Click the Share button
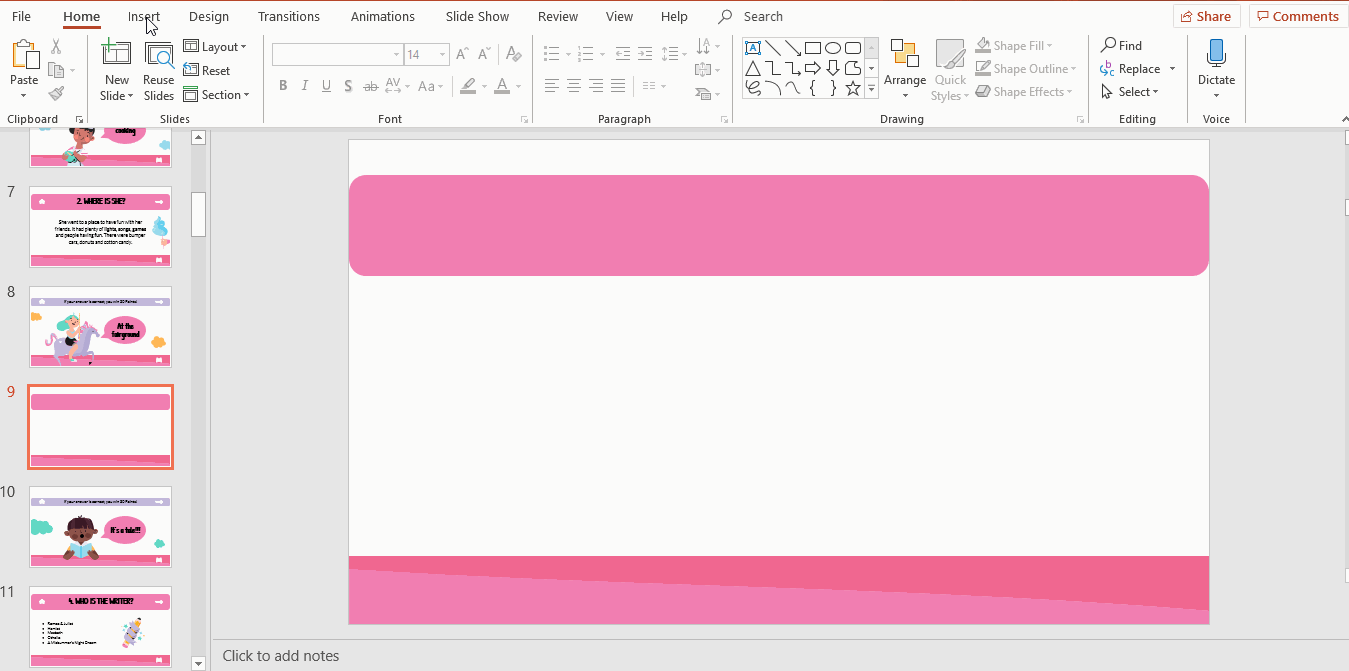Image resolution: width=1349 pixels, height=671 pixels. (1206, 16)
